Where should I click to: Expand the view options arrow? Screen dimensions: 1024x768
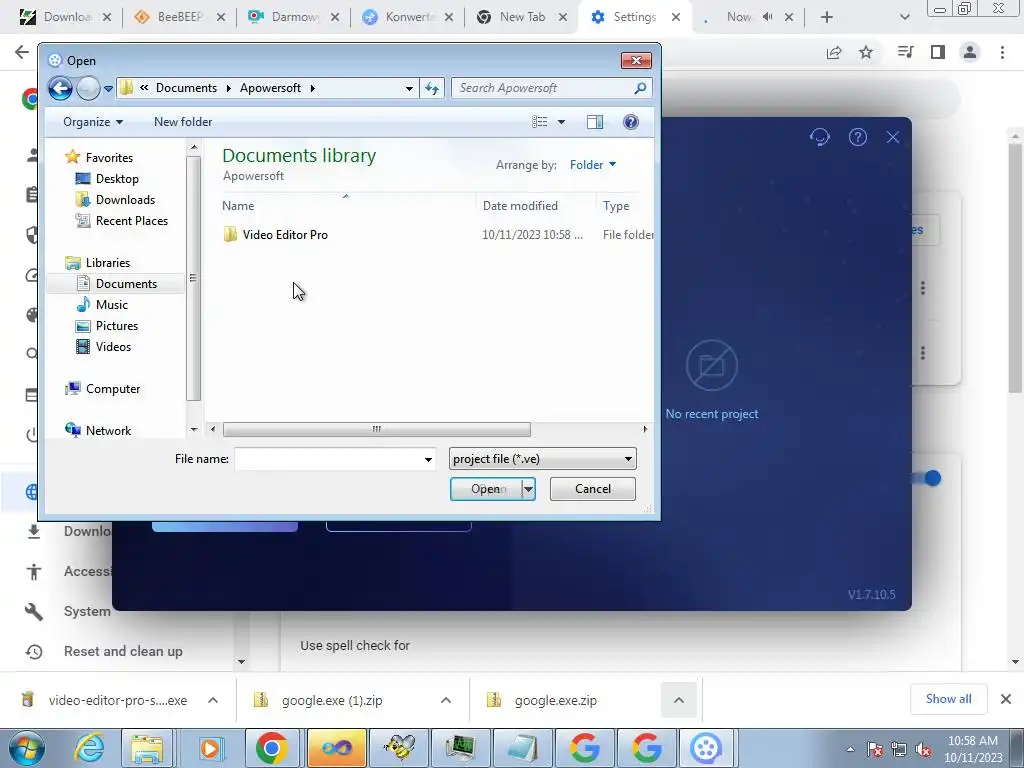click(561, 122)
